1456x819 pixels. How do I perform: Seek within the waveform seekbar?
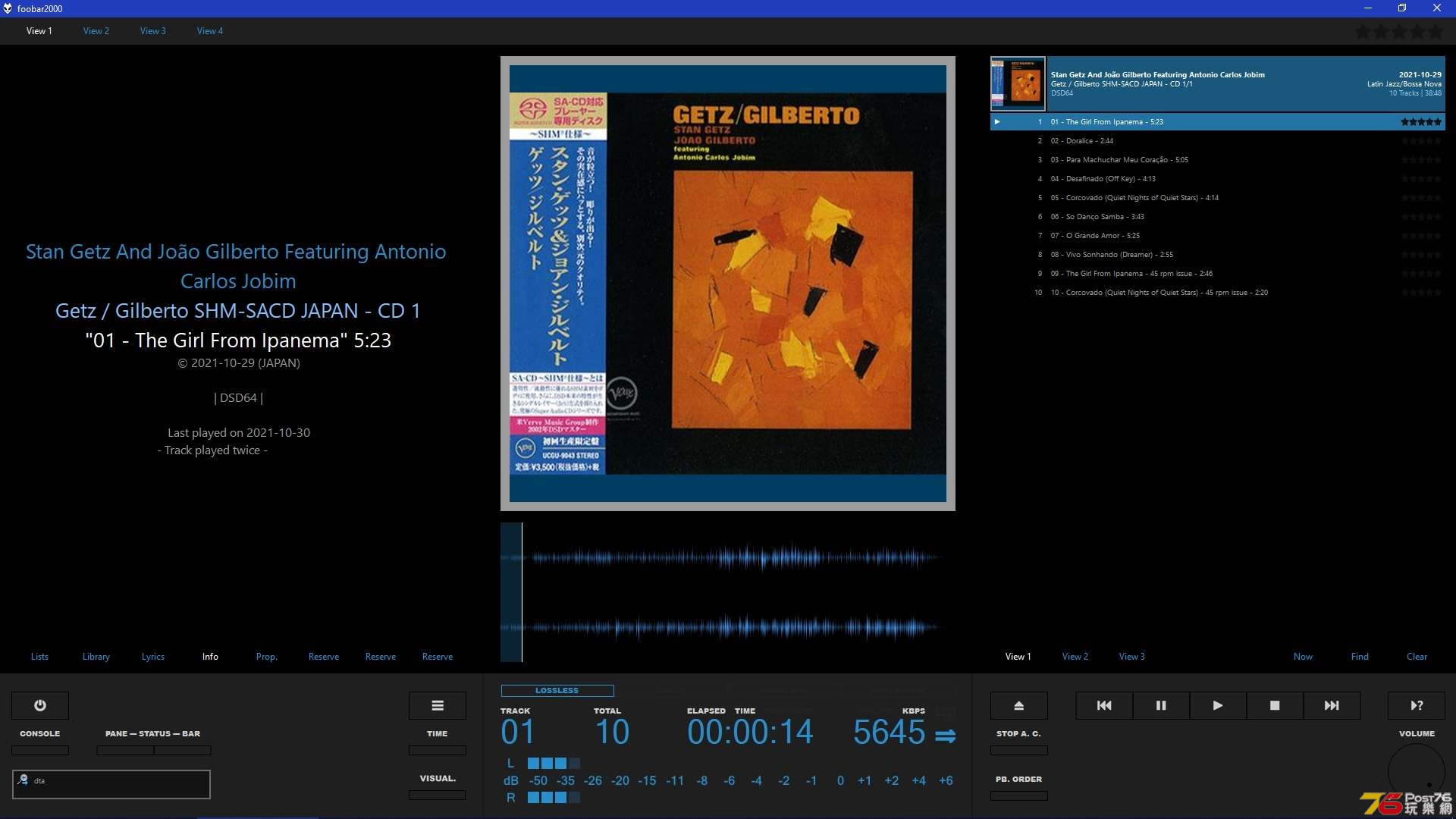[x=728, y=592]
